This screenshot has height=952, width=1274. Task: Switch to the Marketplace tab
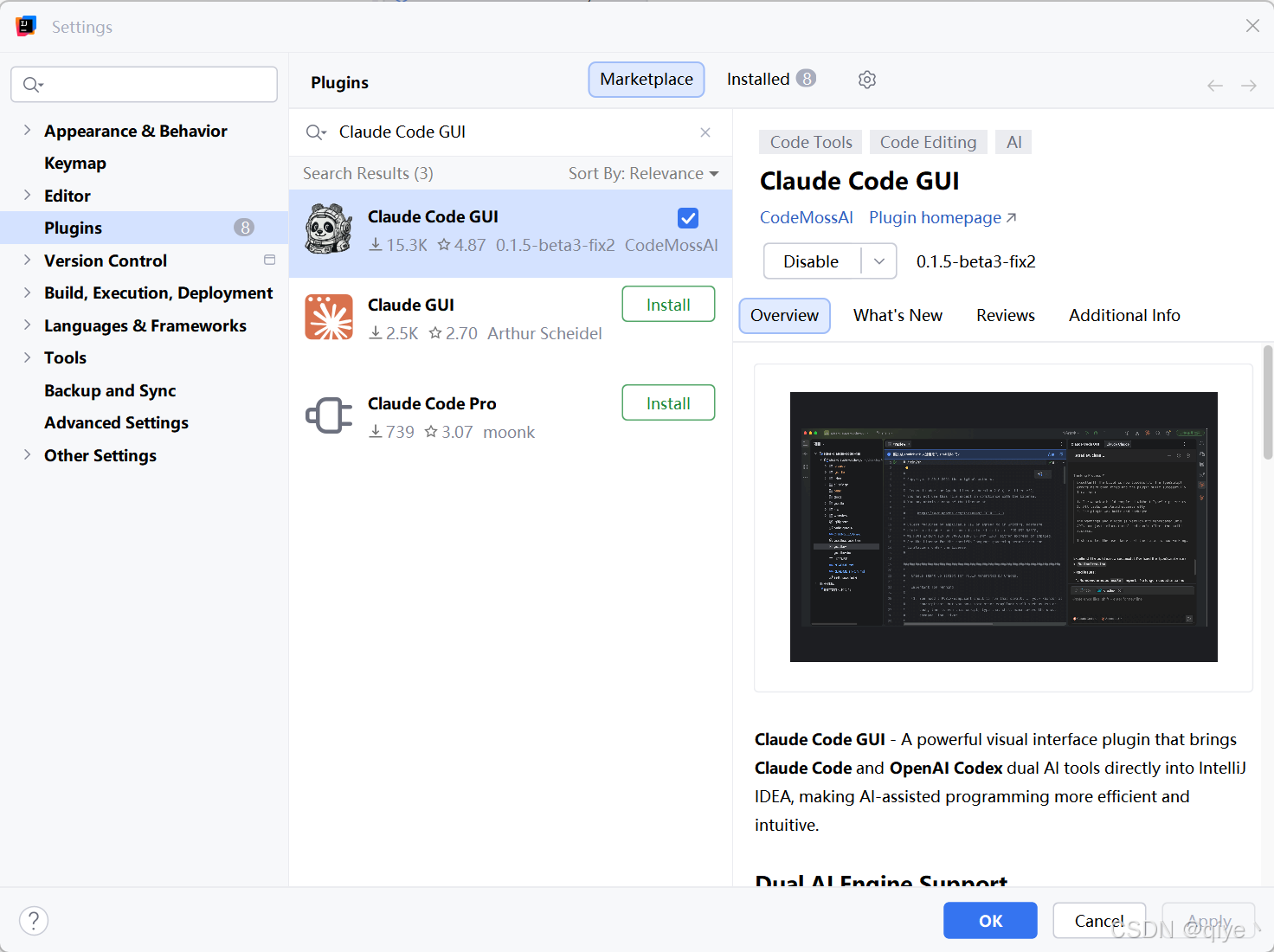pos(647,80)
